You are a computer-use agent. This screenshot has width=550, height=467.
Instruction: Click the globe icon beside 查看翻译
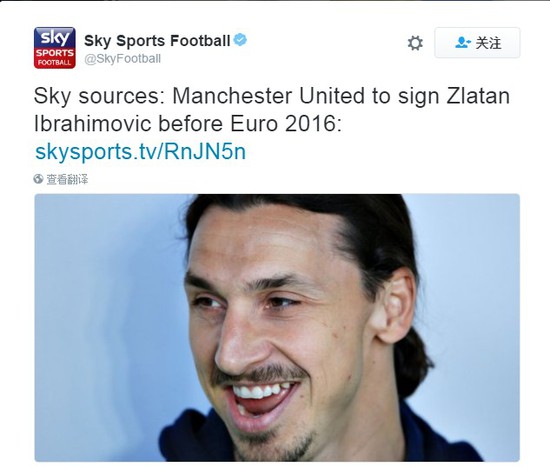[38, 179]
